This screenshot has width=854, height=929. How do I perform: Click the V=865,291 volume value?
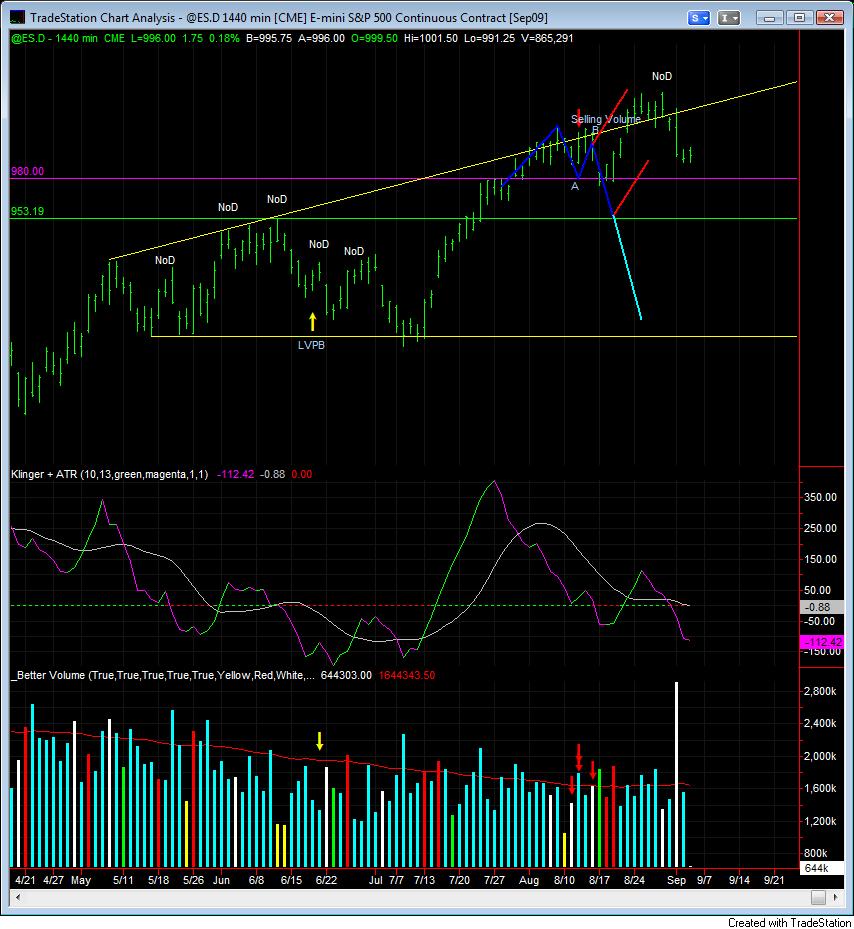547,39
